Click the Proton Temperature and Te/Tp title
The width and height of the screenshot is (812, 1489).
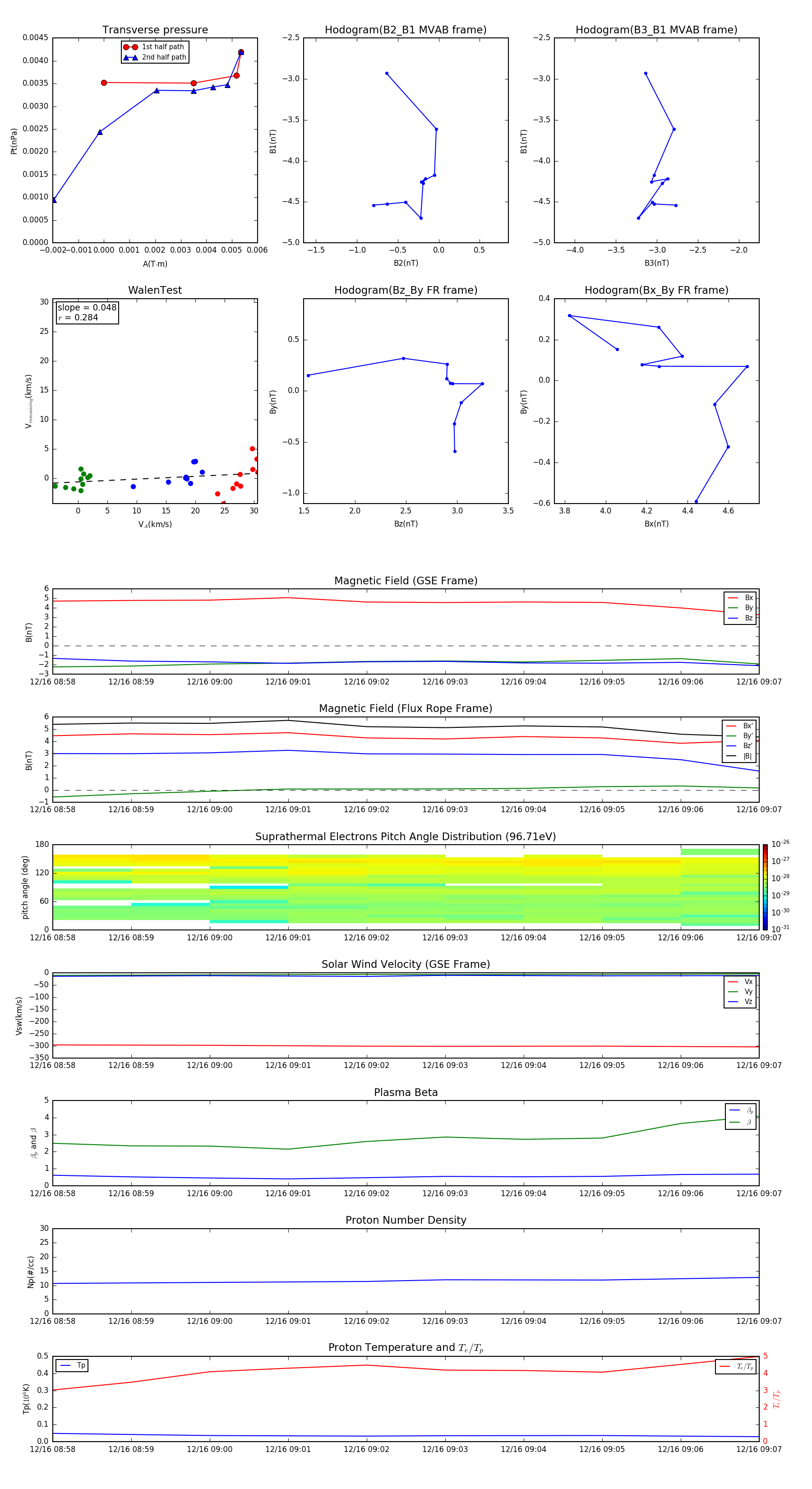(406, 1348)
